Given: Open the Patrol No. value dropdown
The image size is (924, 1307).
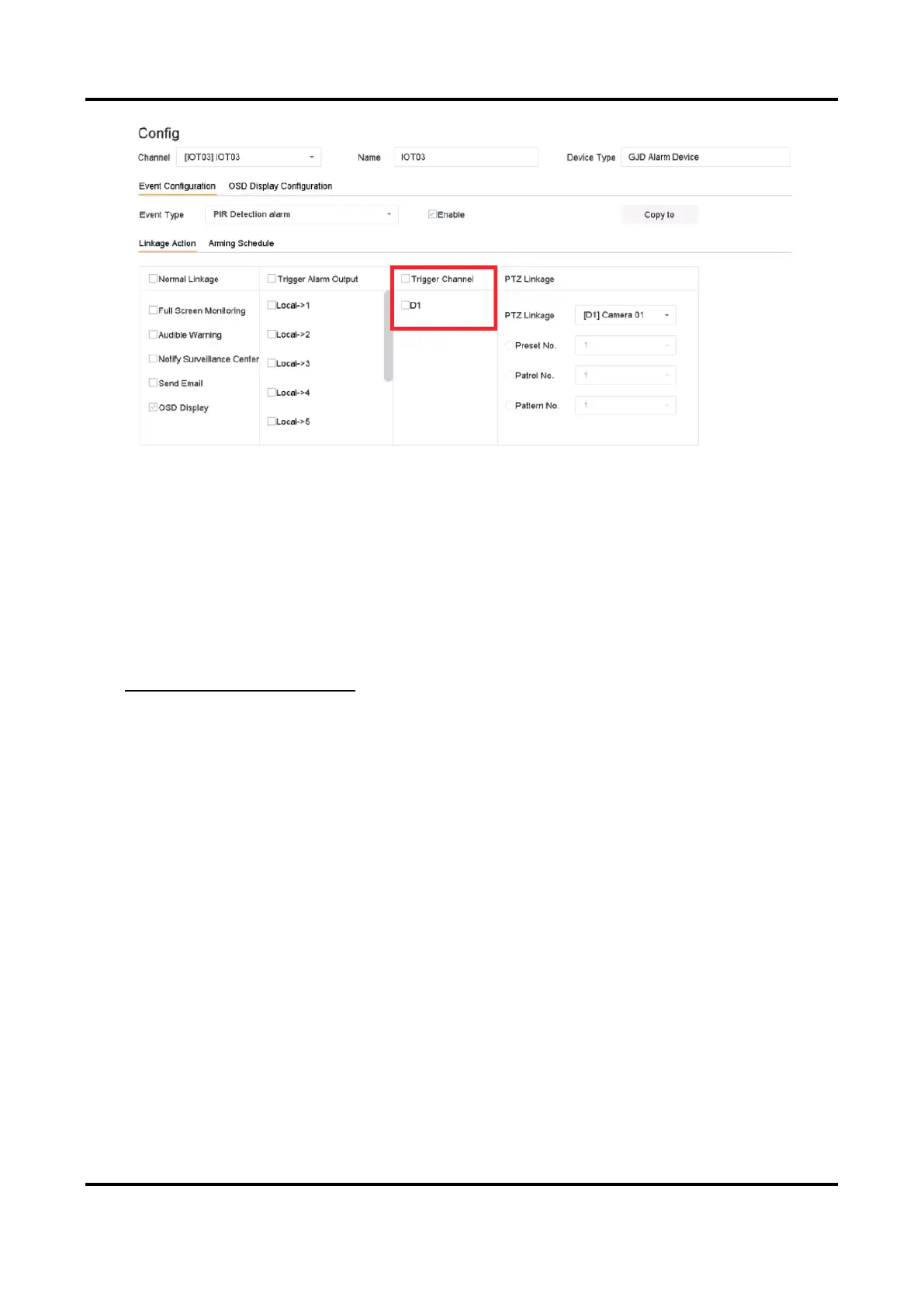Looking at the screenshot, I should coord(625,376).
